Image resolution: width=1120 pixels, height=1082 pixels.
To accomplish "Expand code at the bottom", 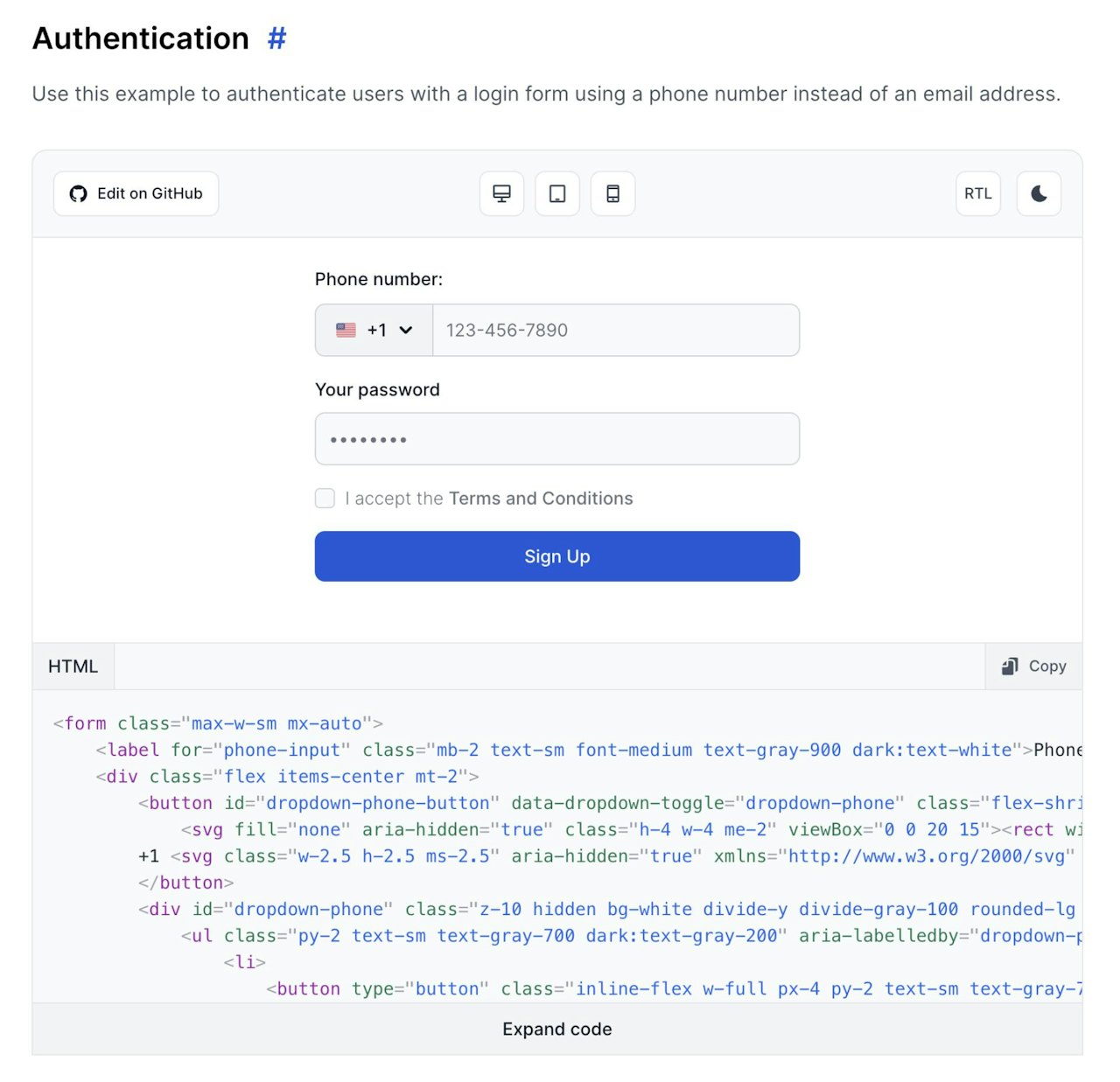I will click(x=556, y=1030).
